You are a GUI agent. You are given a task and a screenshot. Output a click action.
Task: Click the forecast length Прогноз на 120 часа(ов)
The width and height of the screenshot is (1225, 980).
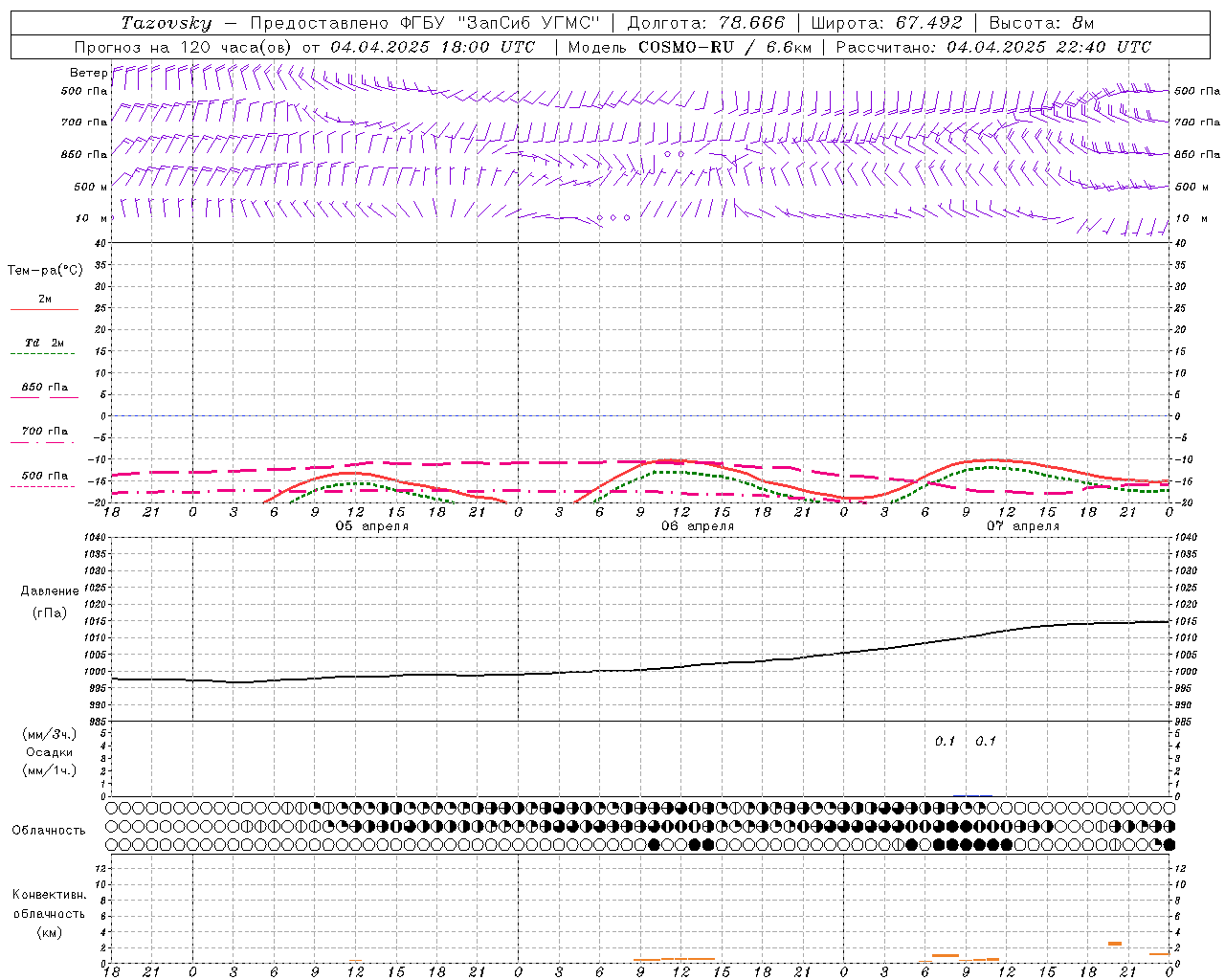184,47
